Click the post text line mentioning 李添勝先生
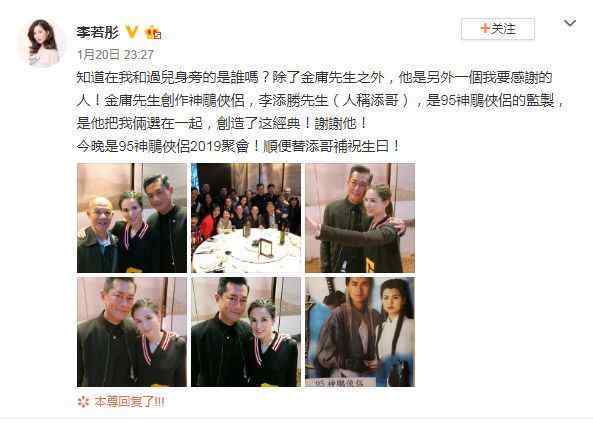Screen dimensions: 593x423 coord(321,101)
